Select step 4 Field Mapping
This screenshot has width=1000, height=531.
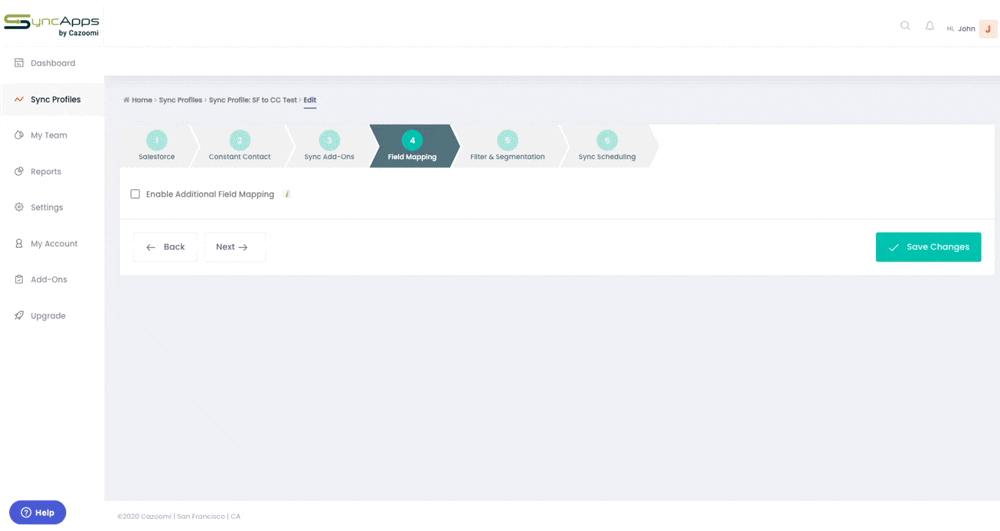coord(412,146)
